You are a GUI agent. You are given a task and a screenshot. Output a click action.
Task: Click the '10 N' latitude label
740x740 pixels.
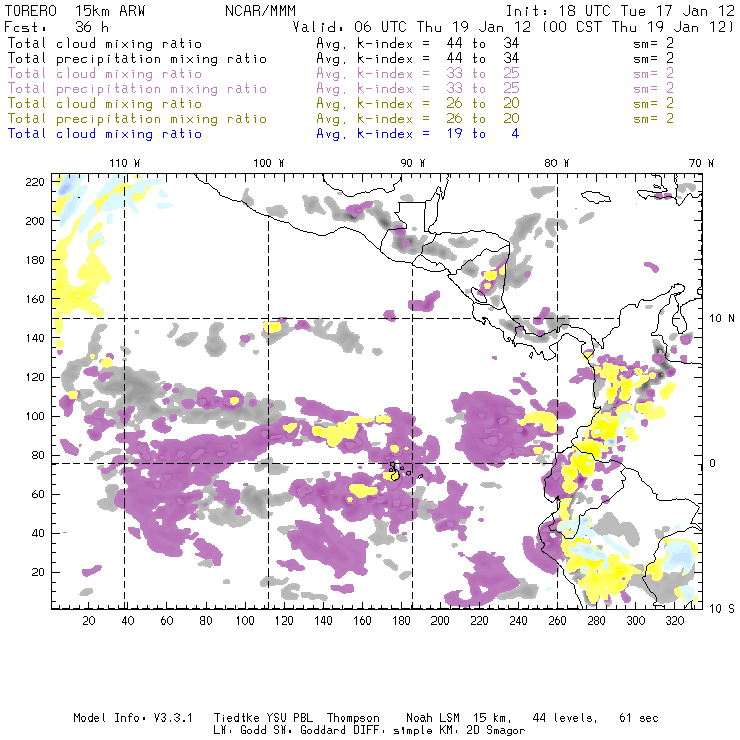tap(722, 319)
